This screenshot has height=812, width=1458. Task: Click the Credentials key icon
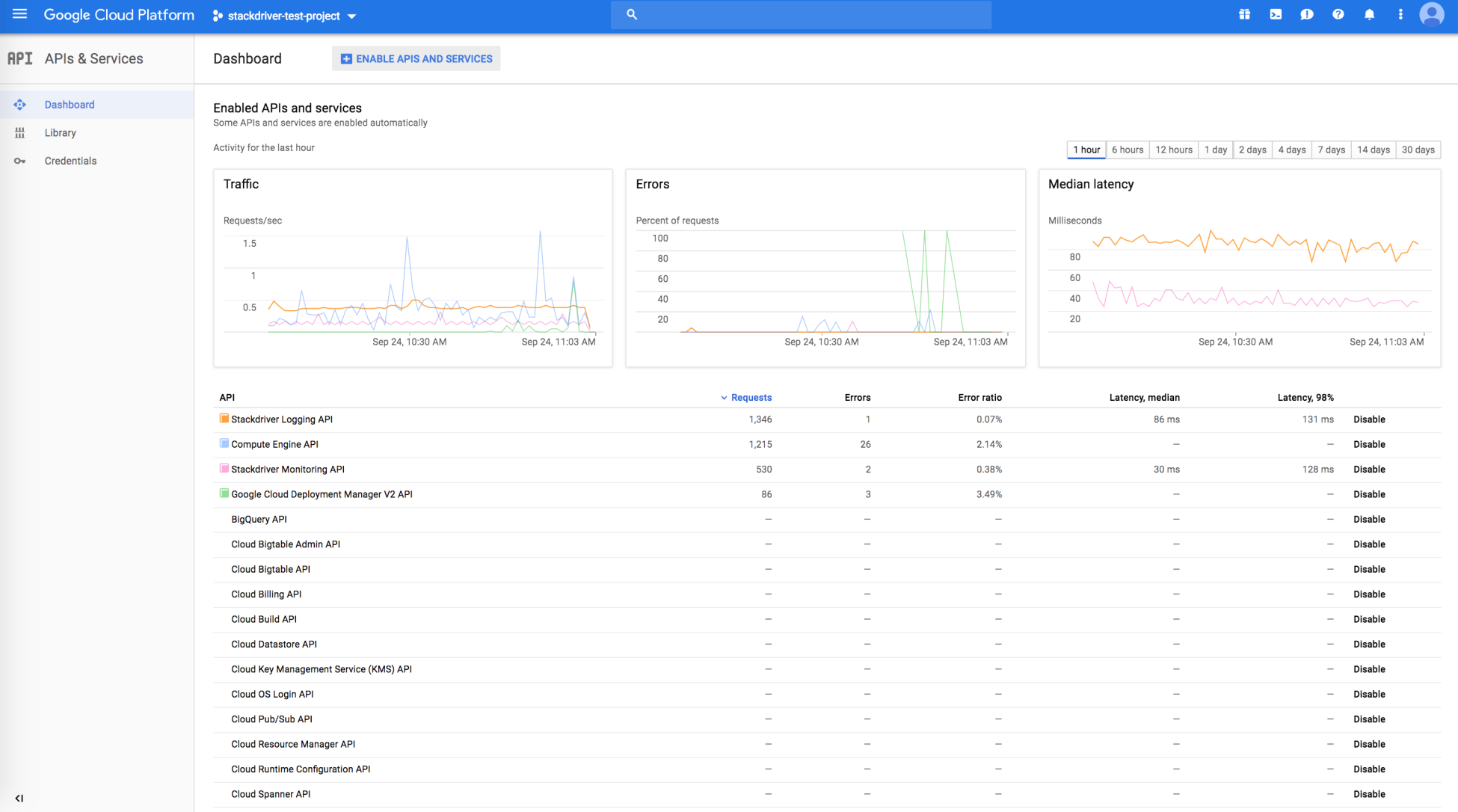coord(20,161)
